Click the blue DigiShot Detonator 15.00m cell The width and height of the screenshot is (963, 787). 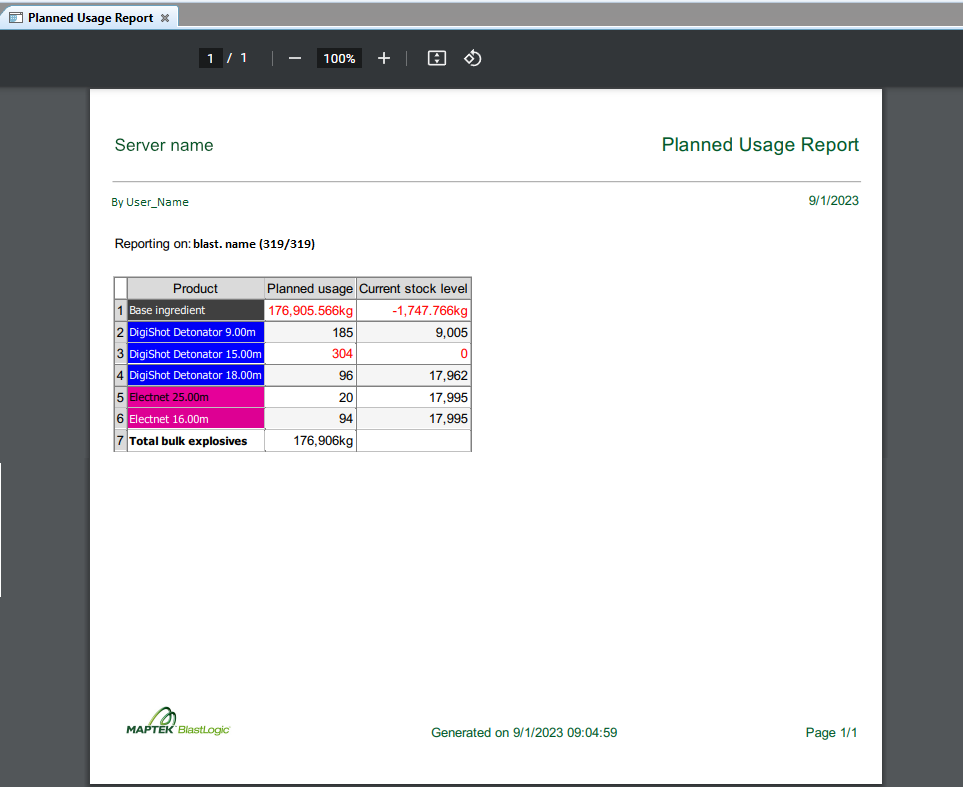[x=195, y=354]
